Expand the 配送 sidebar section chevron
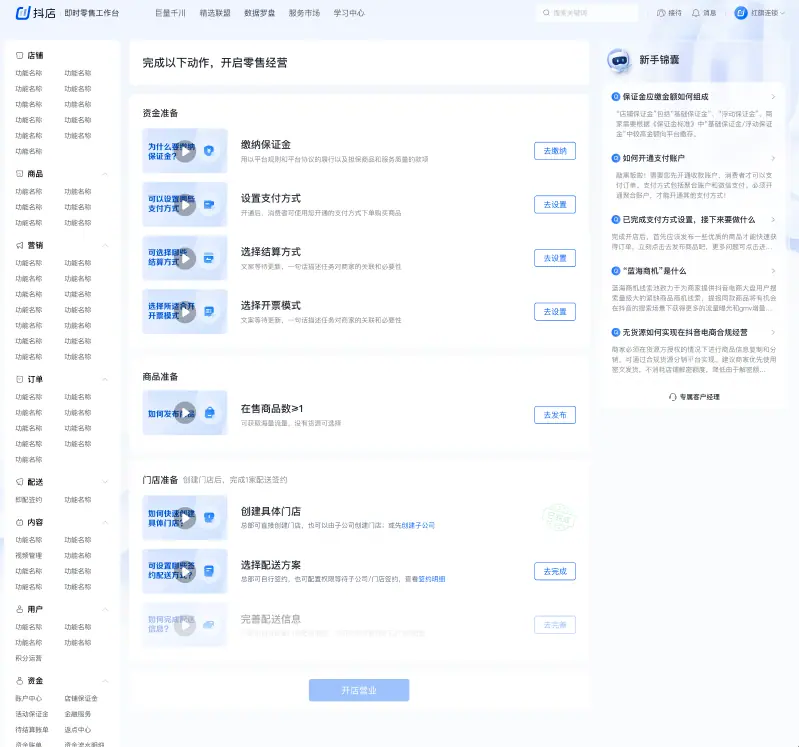The image size is (799, 747). click(x=105, y=482)
